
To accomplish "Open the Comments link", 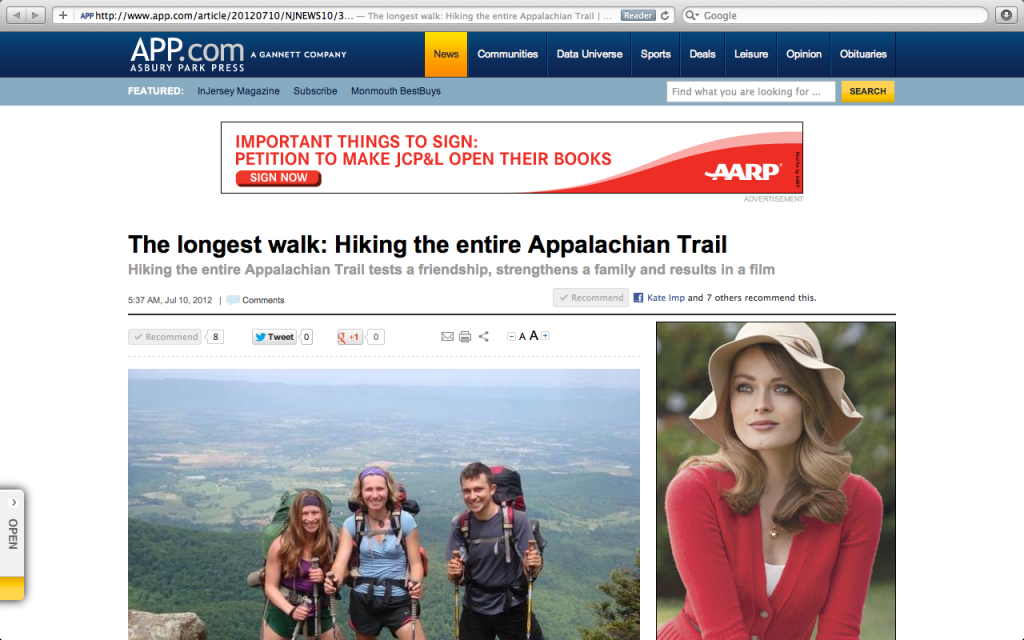I will (x=263, y=300).
